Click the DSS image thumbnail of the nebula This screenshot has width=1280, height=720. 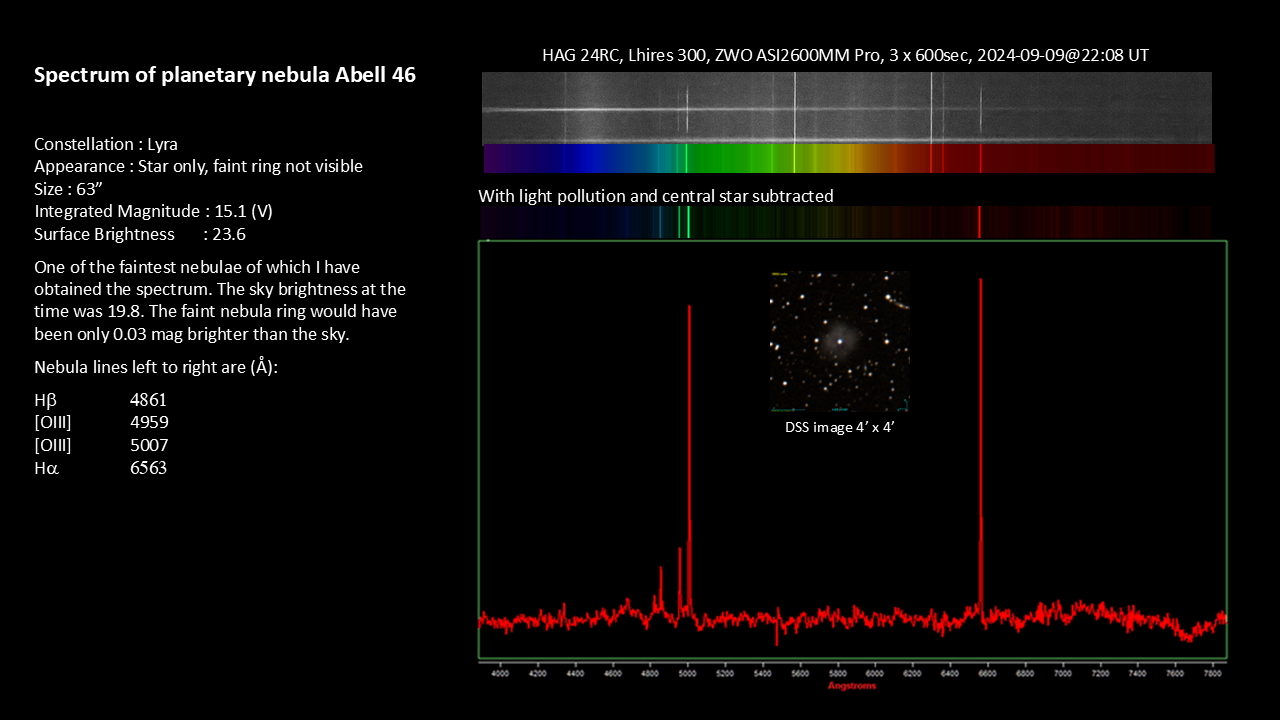(839, 341)
